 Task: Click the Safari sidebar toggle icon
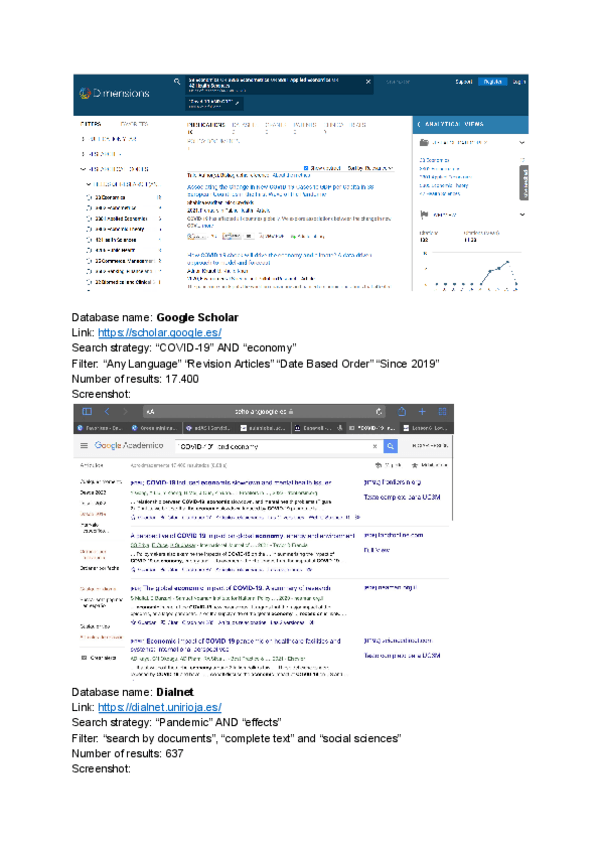87,412
